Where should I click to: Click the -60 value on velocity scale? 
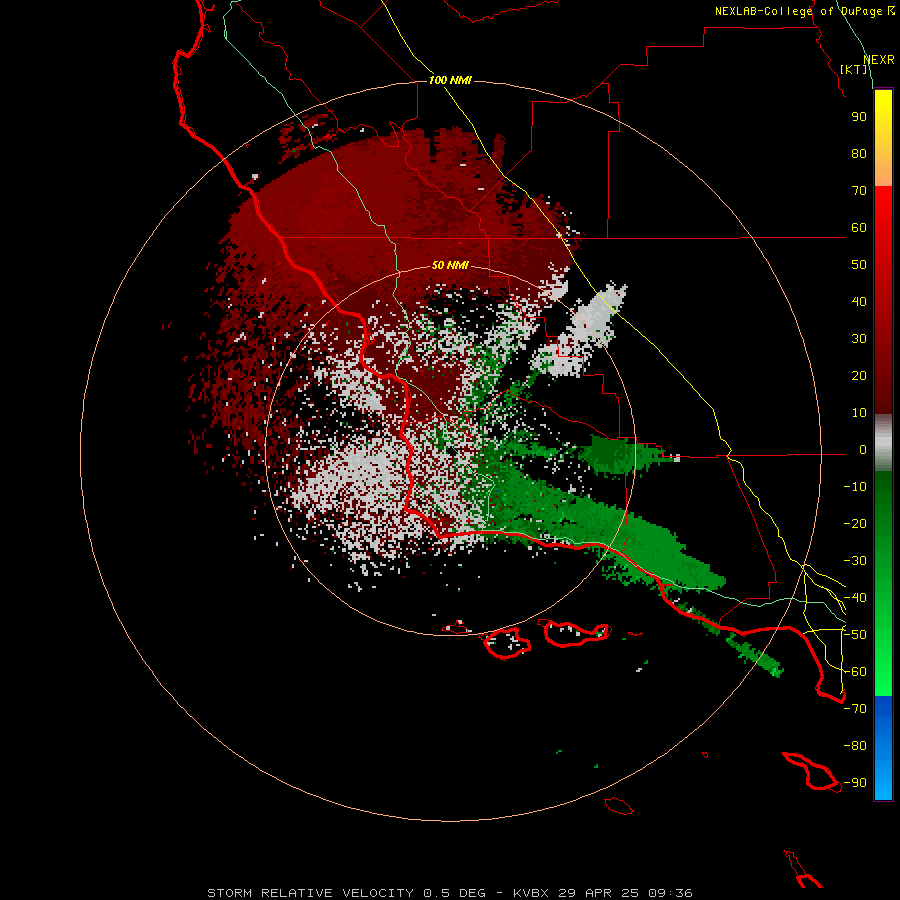[x=855, y=672]
